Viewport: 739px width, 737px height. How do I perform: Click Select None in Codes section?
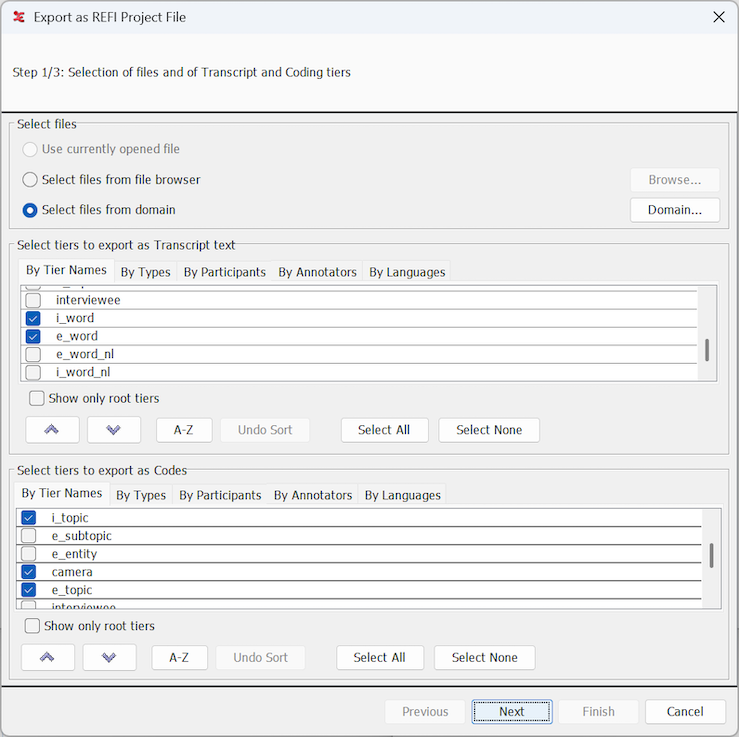click(484, 657)
